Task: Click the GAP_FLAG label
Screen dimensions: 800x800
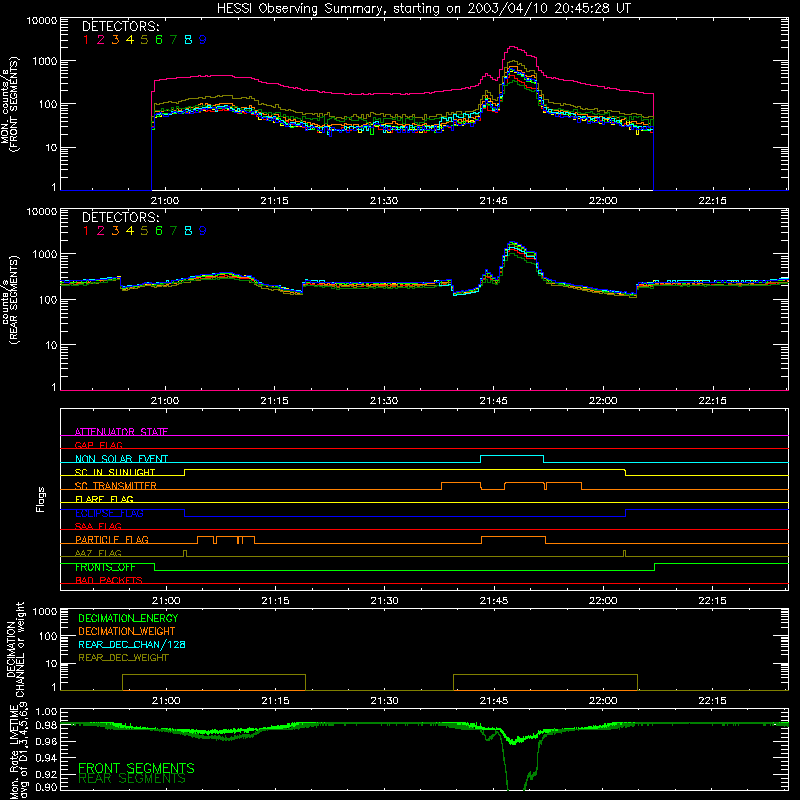Action: pos(98,445)
